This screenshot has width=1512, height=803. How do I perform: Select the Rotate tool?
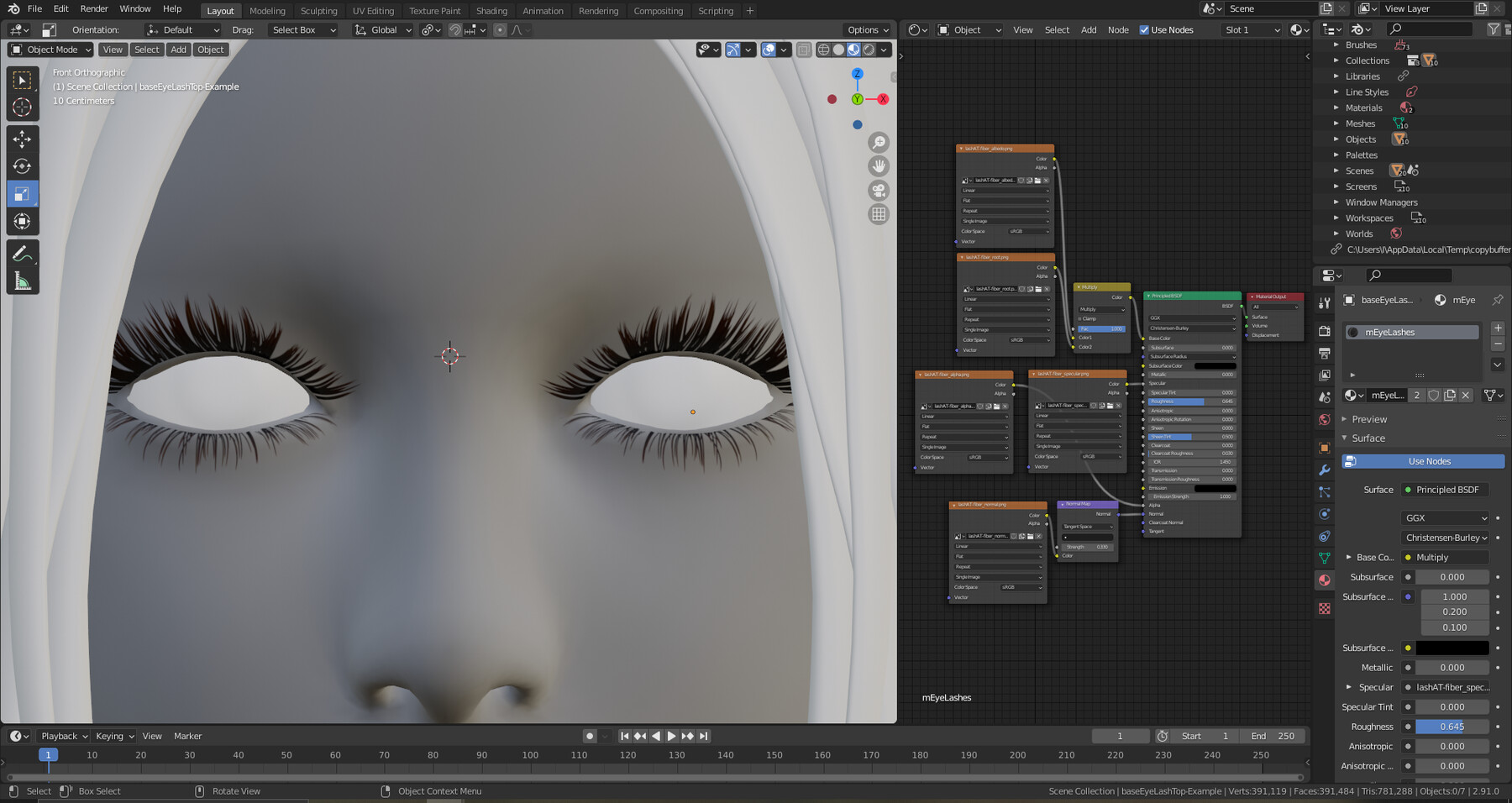point(23,166)
